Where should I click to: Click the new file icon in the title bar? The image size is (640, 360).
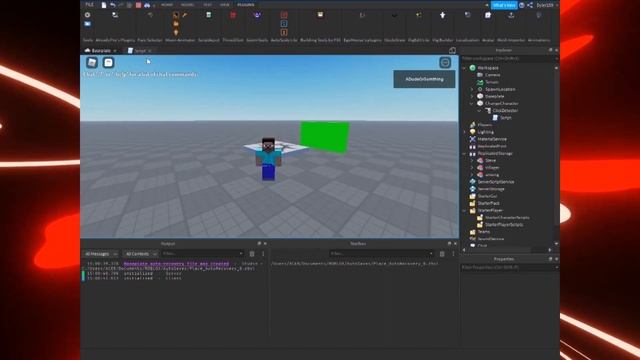[104, 5]
